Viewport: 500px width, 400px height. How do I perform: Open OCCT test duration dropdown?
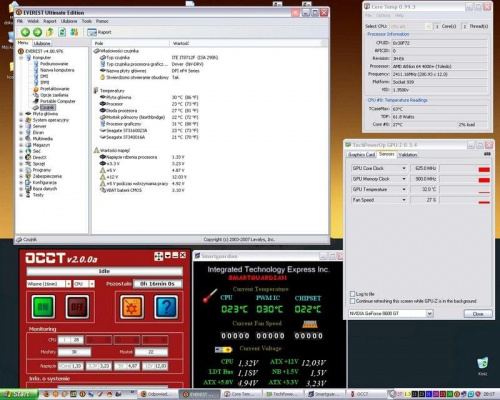(x=68, y=284)
